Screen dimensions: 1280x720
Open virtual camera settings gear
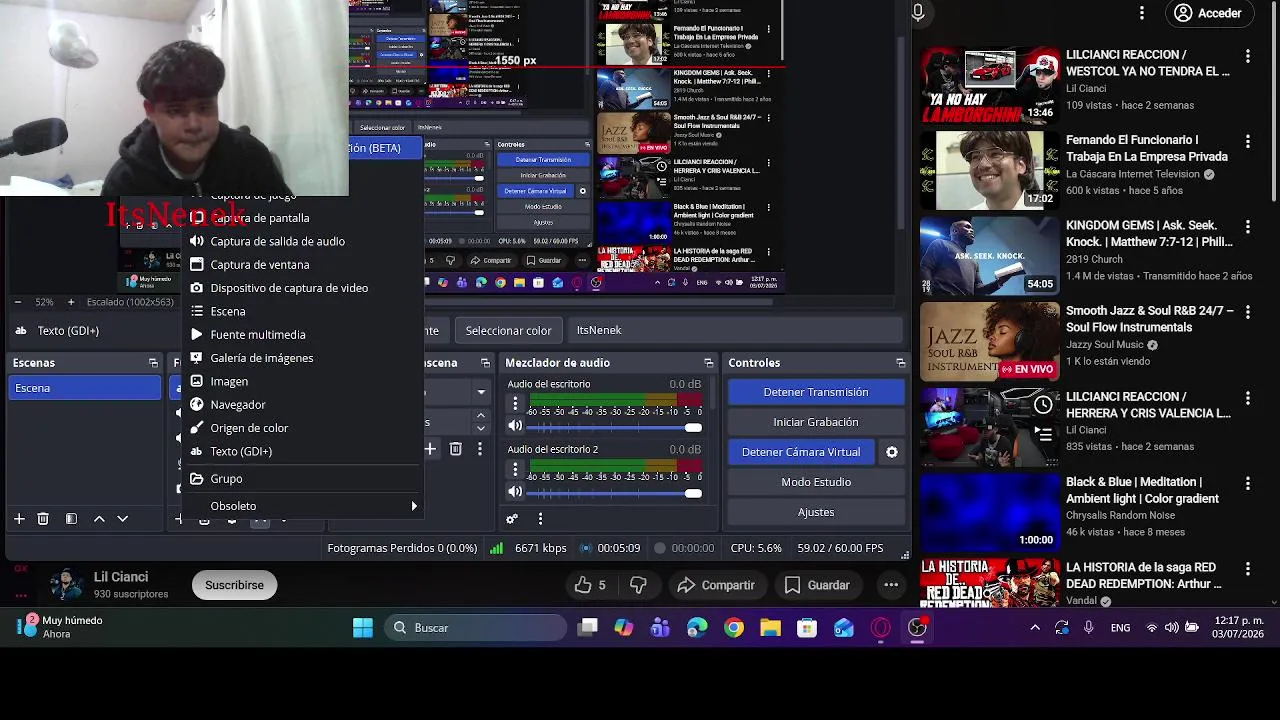tap(892, 452)
